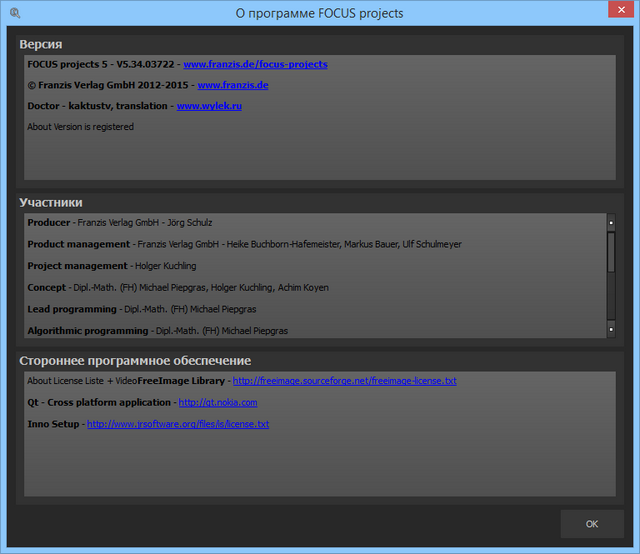
Task: Click the 'Doctor - kaktustv, translation' text
Action: (x=98, y=106)
